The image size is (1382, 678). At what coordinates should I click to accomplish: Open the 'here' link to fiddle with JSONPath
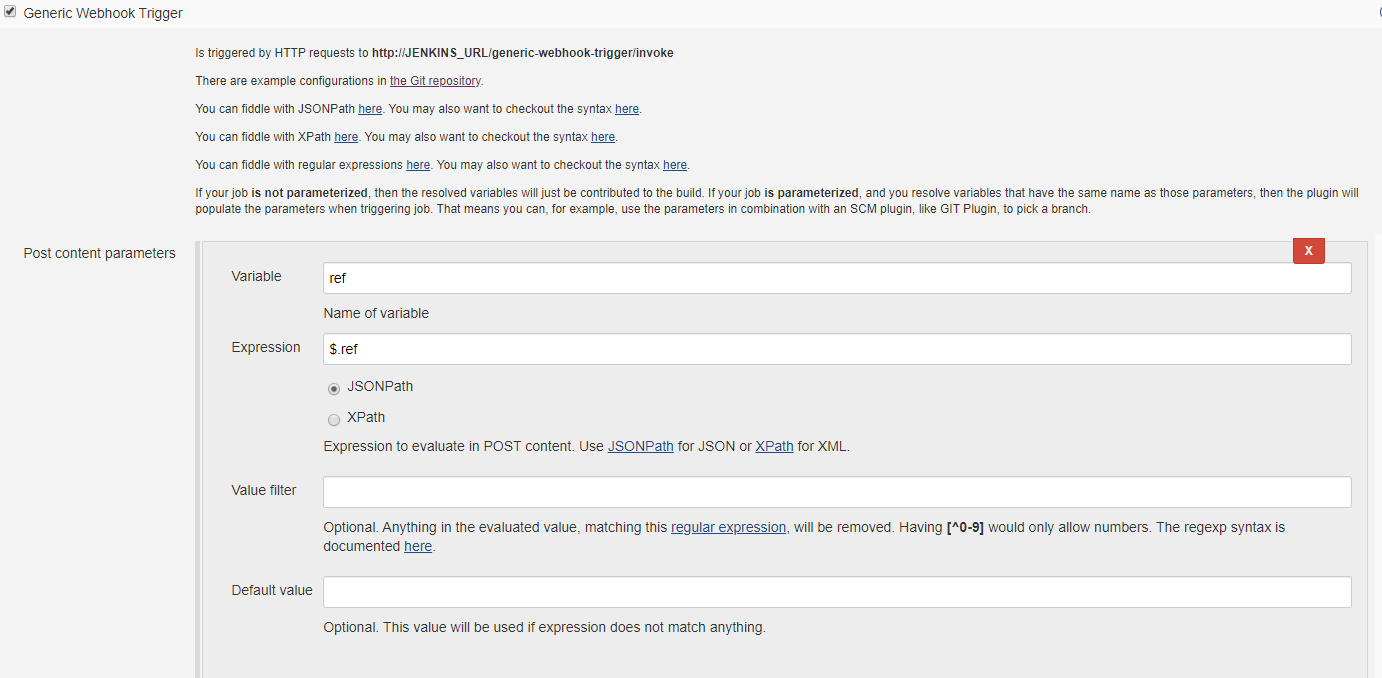370,109
